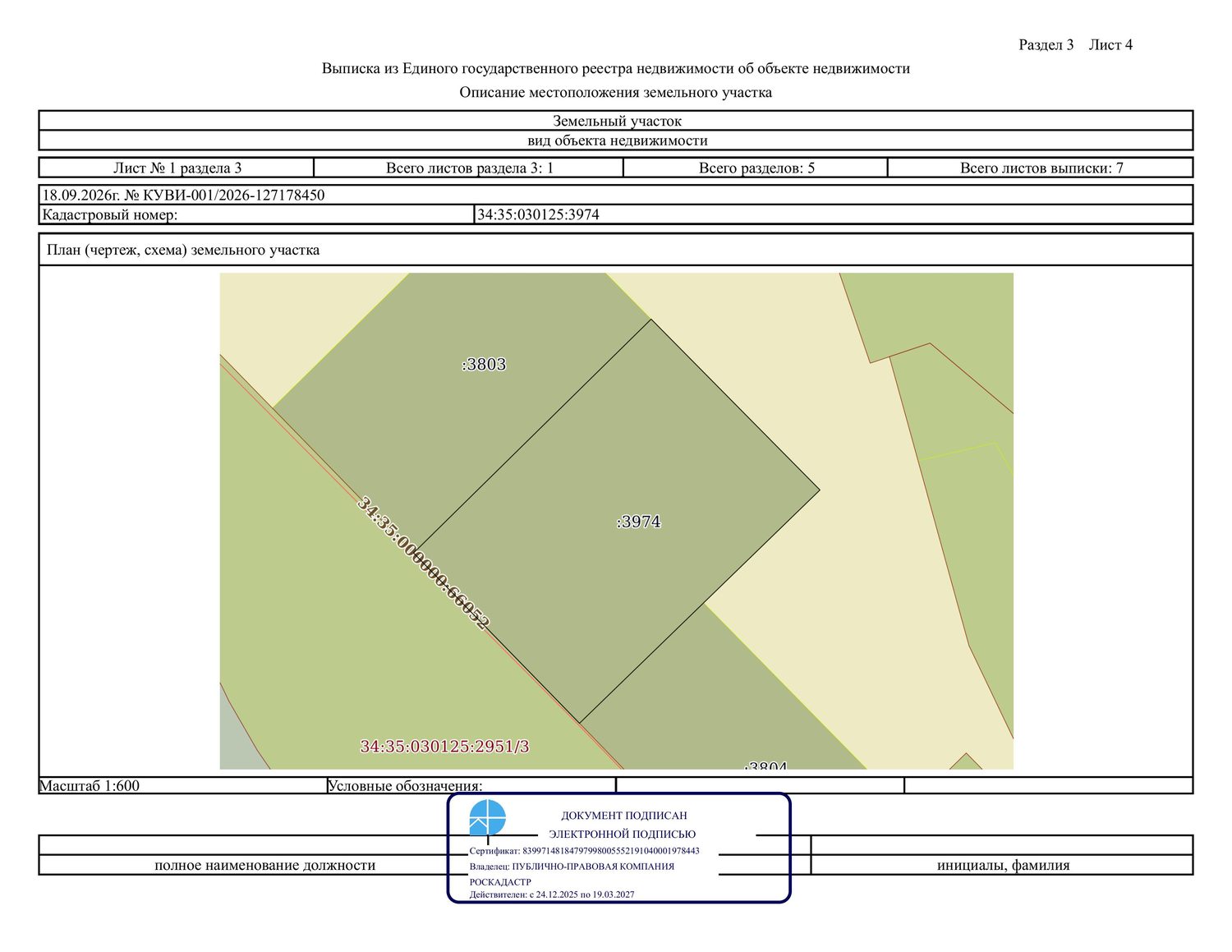Click 'Всего листов выписки: 7' cell
1232x952 pixels.
click(1041, 168)
